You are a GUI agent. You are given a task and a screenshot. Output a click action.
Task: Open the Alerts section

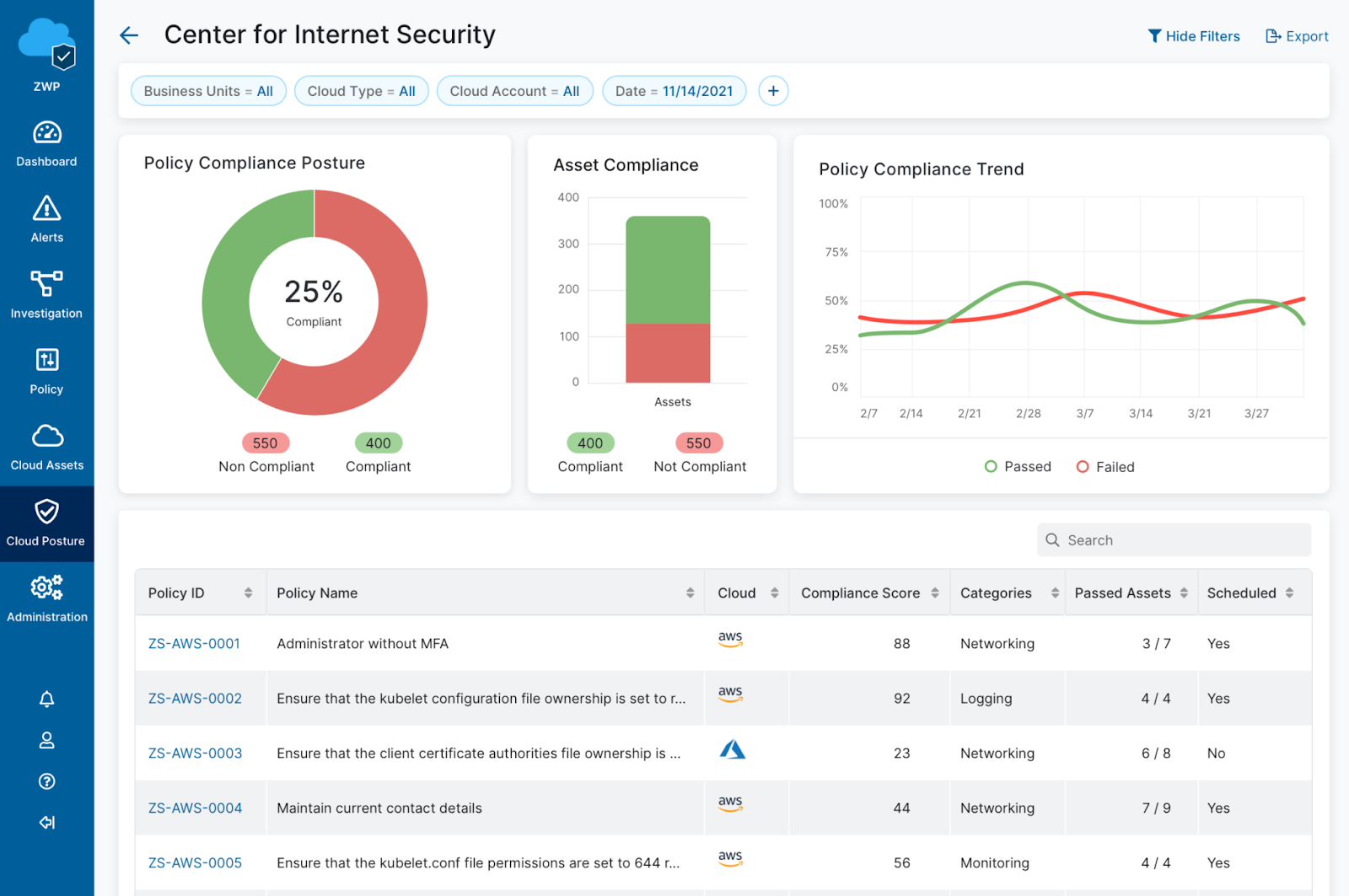(x=46, y=219)
